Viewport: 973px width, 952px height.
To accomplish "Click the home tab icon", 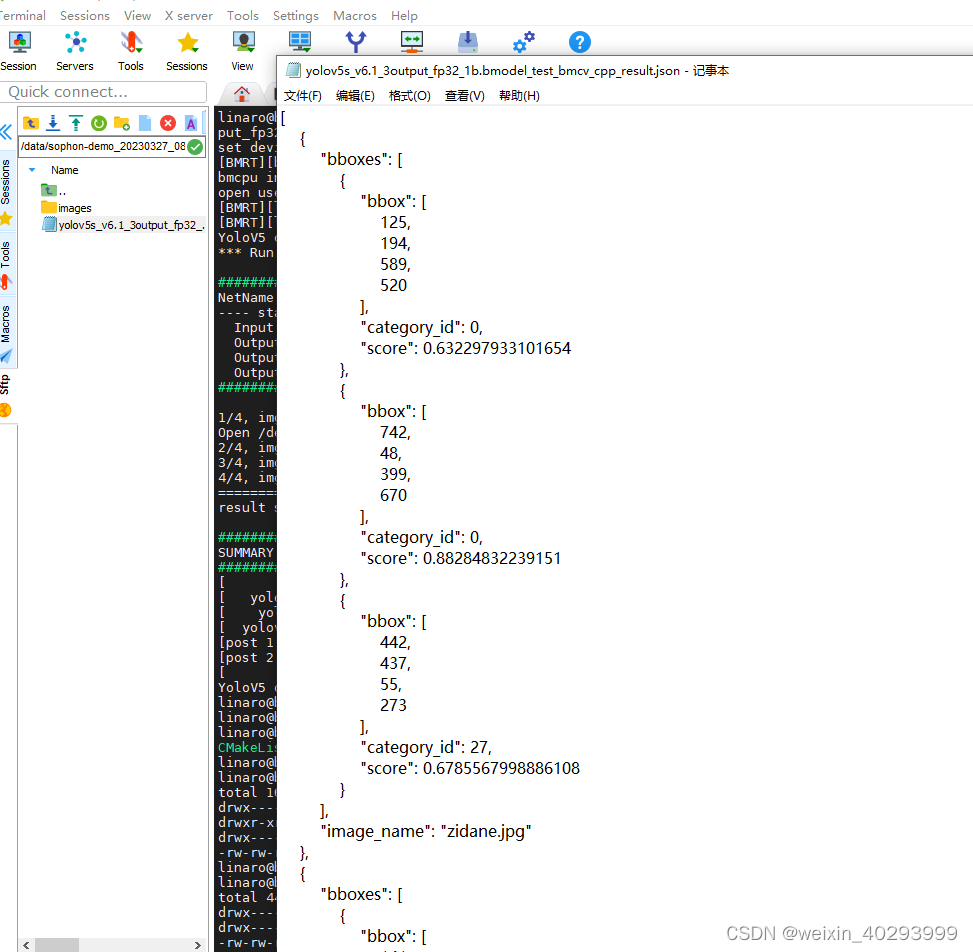I will pos(241,94).
